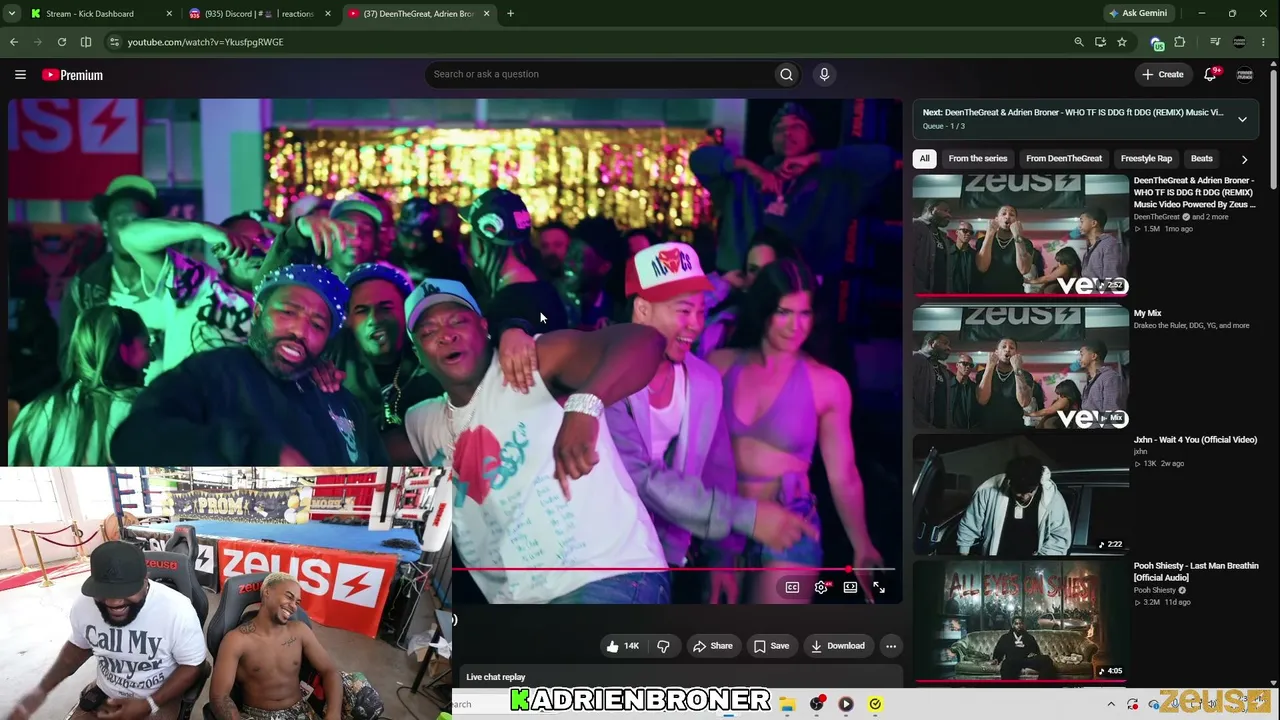The width and height of the screenshot is (1280, 720).
Task: Open the YouTube guide hamburger menu
Action: pyautogui.click(x=20, y=74)
